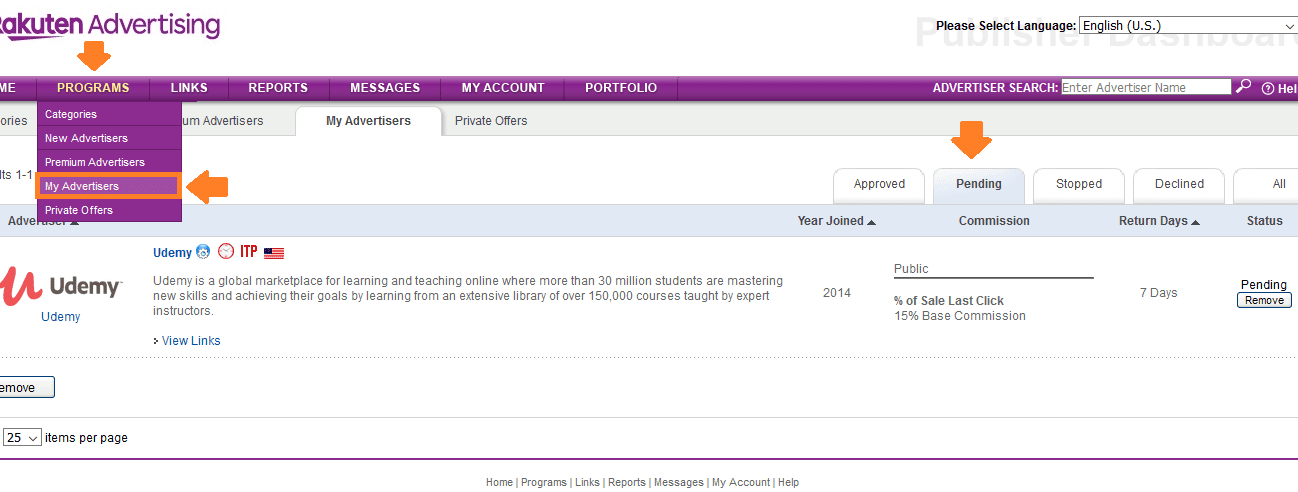Open the PROGRAMS menu
Viewport: 1298px width, 492px height.
[x=93, y=88]
